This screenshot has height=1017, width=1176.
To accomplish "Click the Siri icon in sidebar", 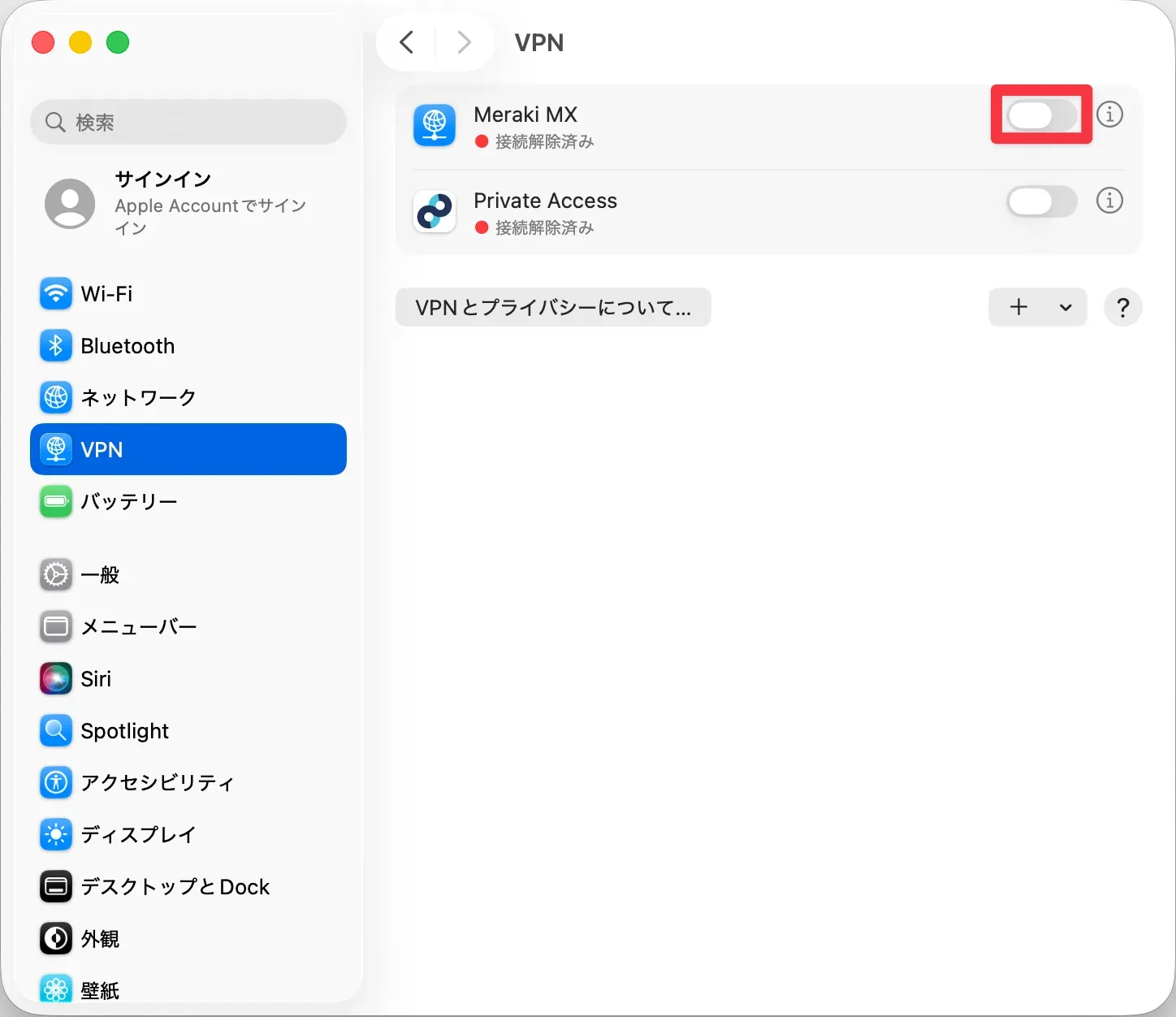I will [x=55, y=678].
